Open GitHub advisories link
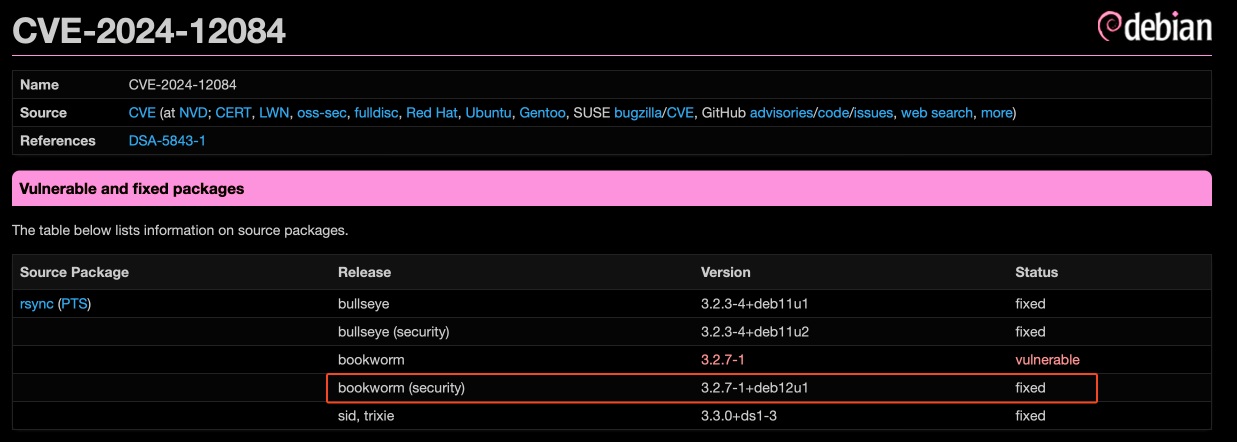 pos(781,113)
